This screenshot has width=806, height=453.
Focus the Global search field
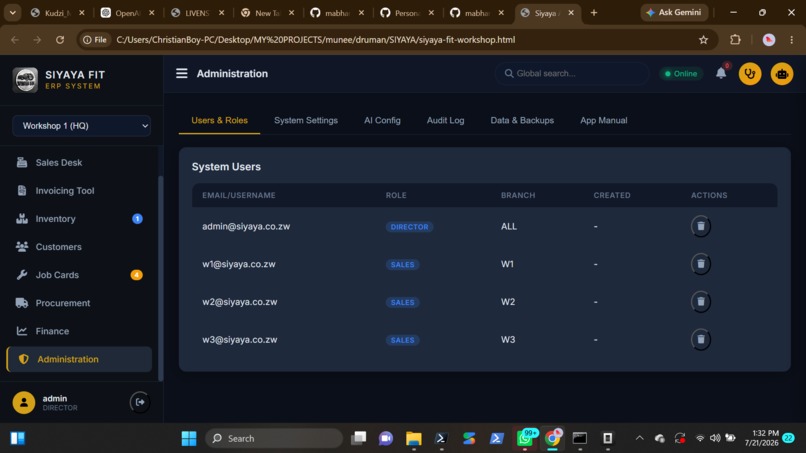[572, 74]
